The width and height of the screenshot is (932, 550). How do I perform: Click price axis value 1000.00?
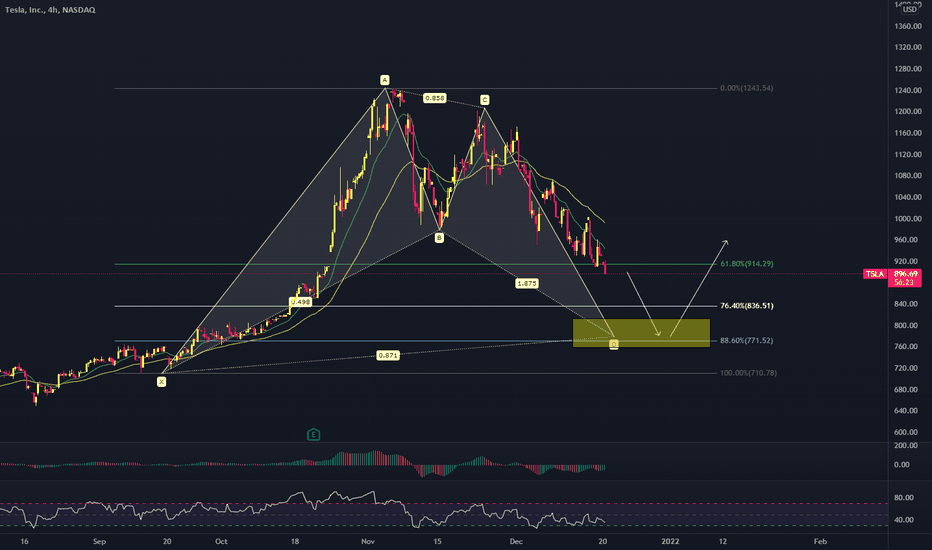[x=908, y=218]
